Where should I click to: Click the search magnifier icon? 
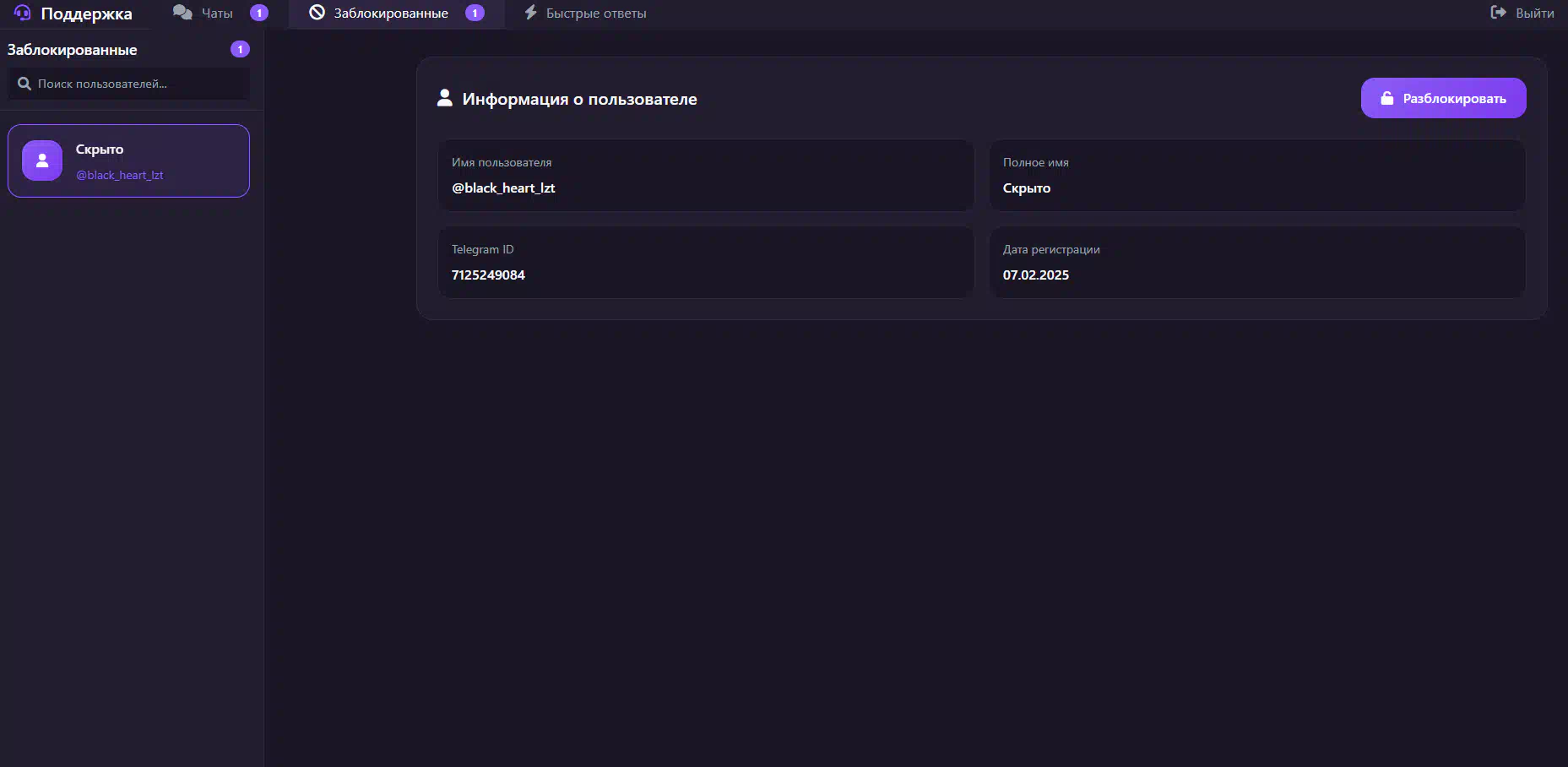[x=24, y=84]
